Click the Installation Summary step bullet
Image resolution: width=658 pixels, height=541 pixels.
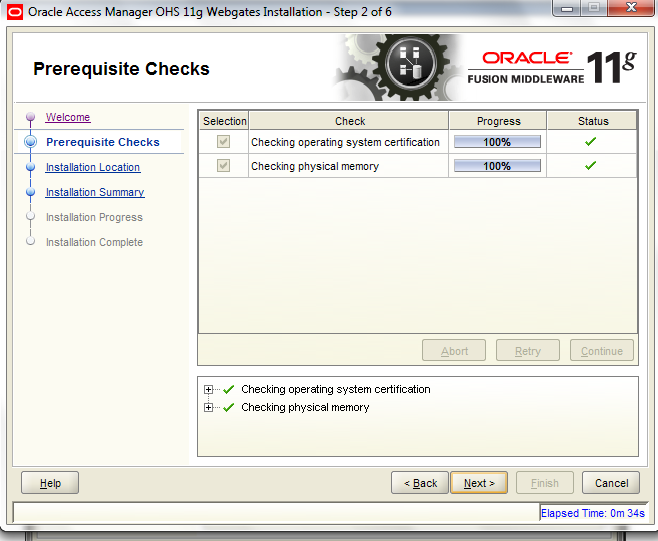(x=30, y=192)
